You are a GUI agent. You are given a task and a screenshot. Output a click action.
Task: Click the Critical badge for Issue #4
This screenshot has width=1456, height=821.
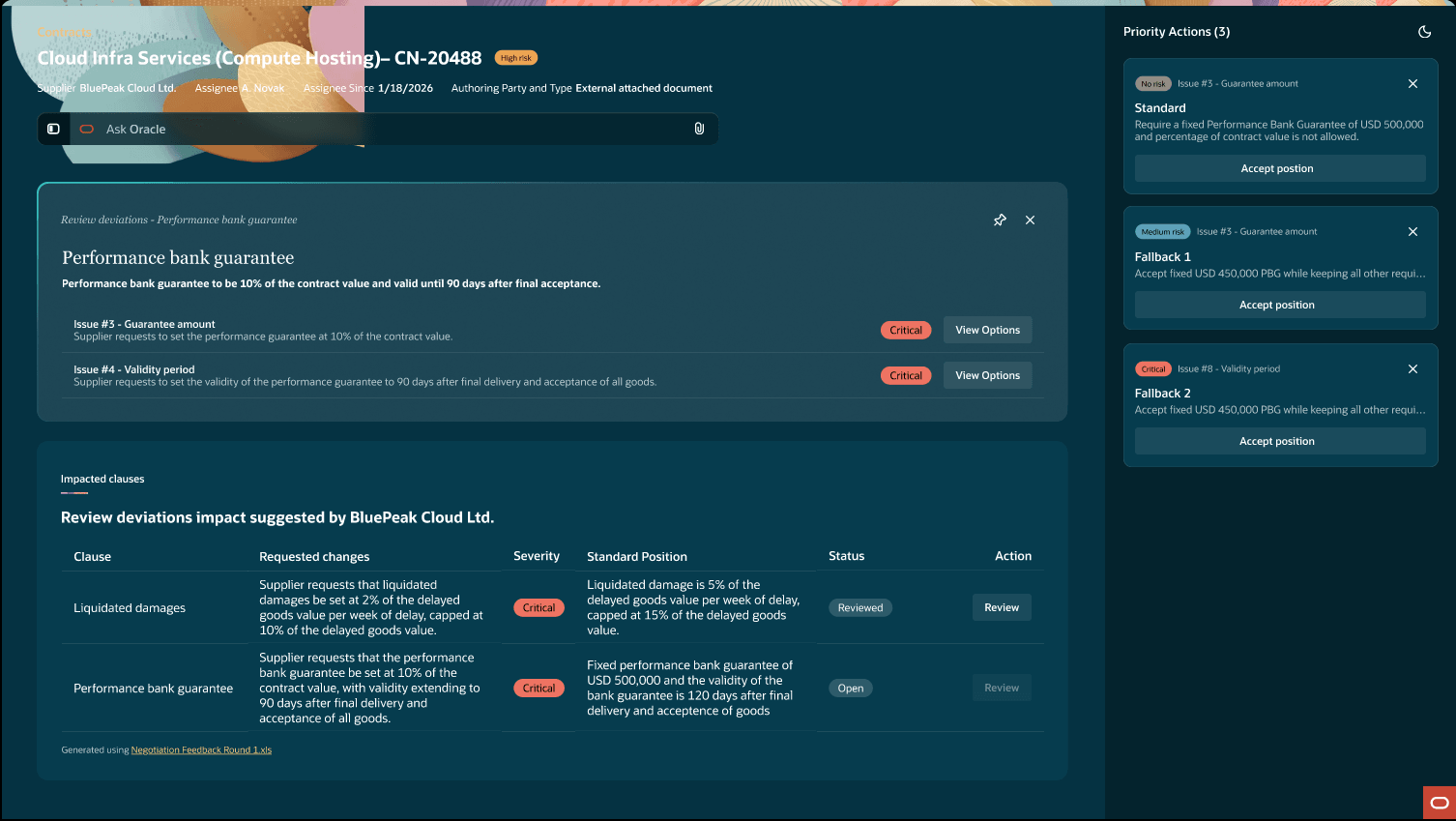pyautogui.click(x=906, y=375)
